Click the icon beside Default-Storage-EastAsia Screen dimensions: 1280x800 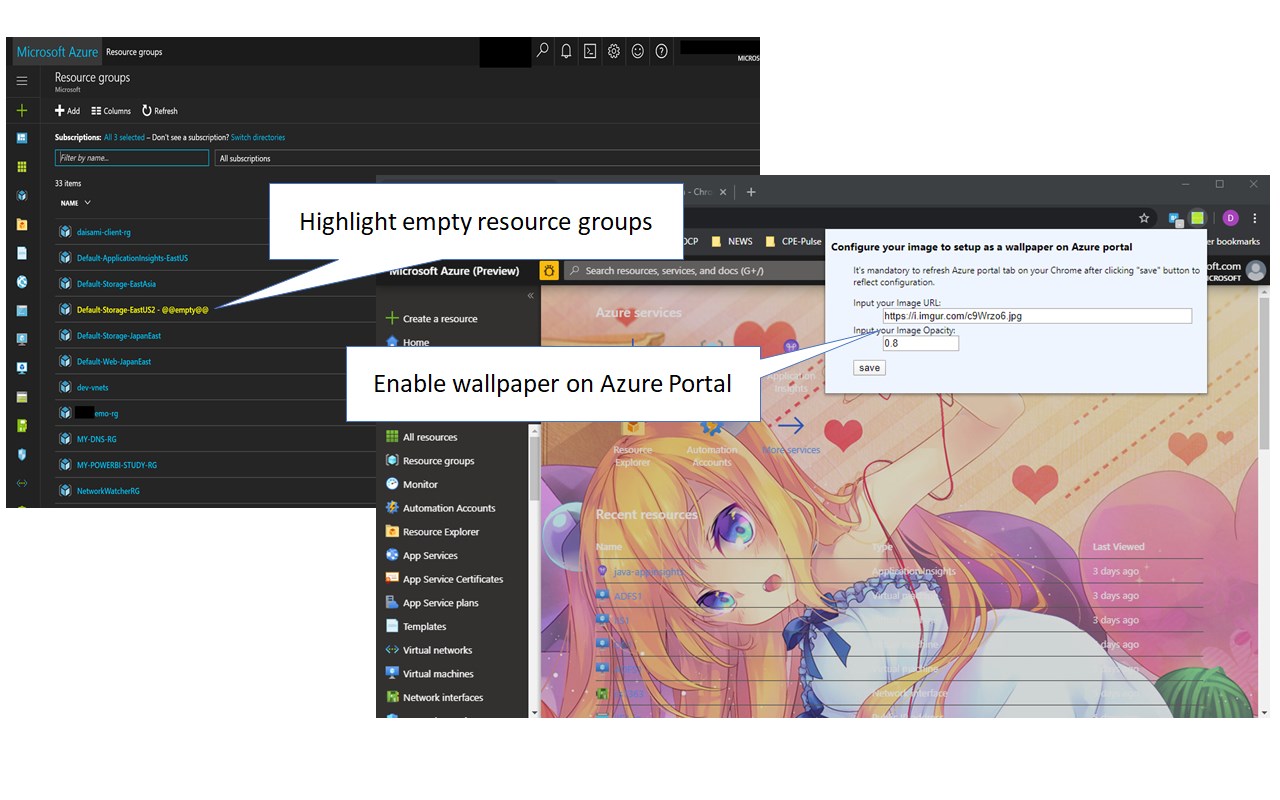click(65, 284)
